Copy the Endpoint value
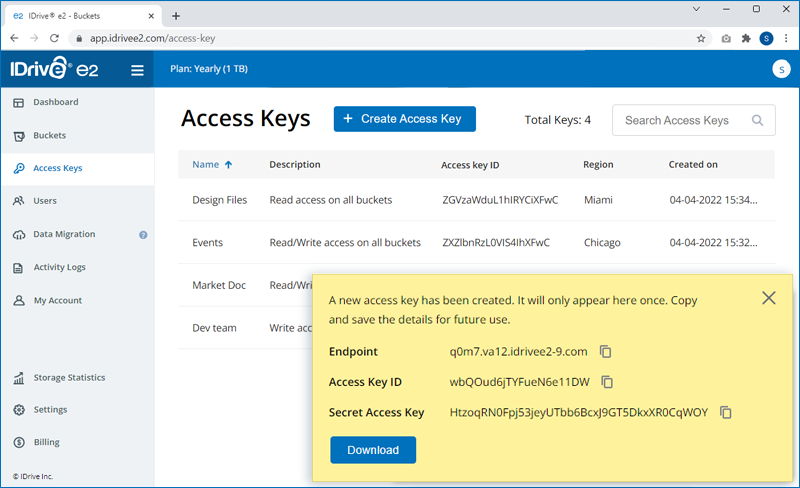 606,352
